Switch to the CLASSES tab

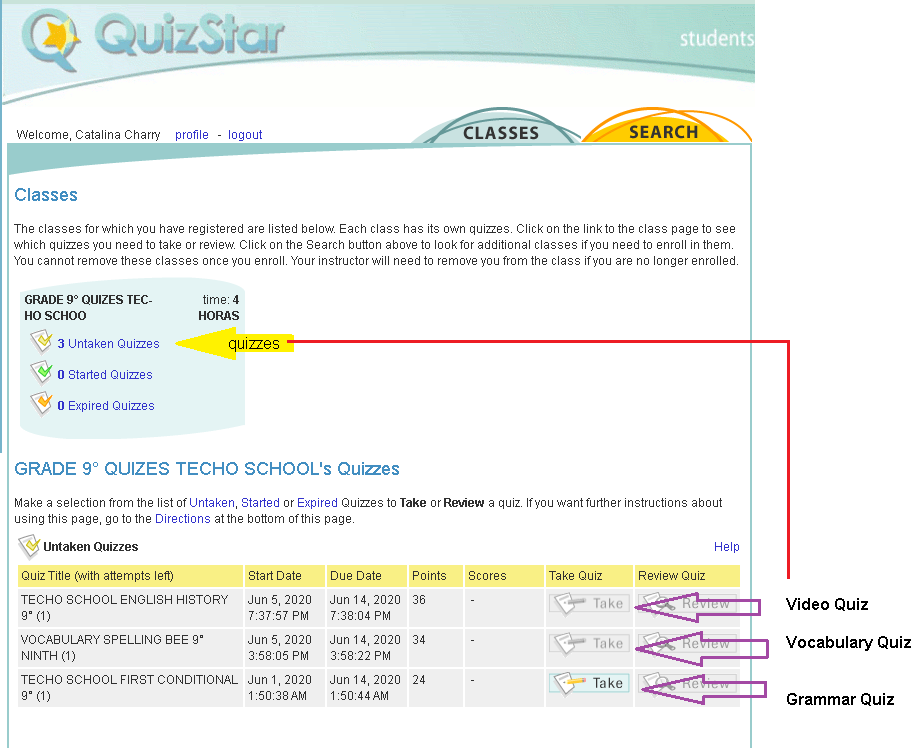pos(501,132)
